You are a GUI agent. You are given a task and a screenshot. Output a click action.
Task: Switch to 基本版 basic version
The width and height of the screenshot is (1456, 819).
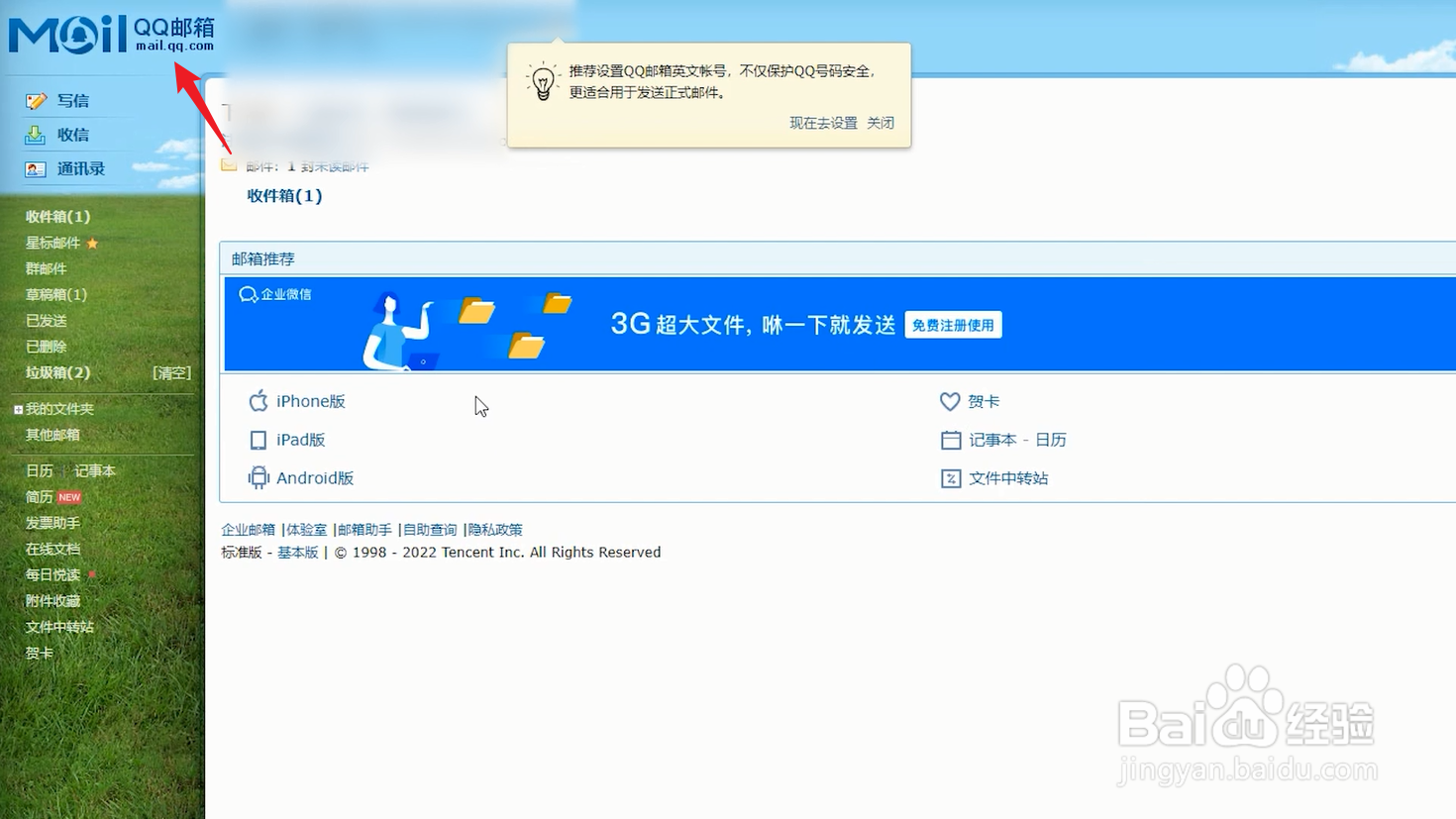click(298, 553)
